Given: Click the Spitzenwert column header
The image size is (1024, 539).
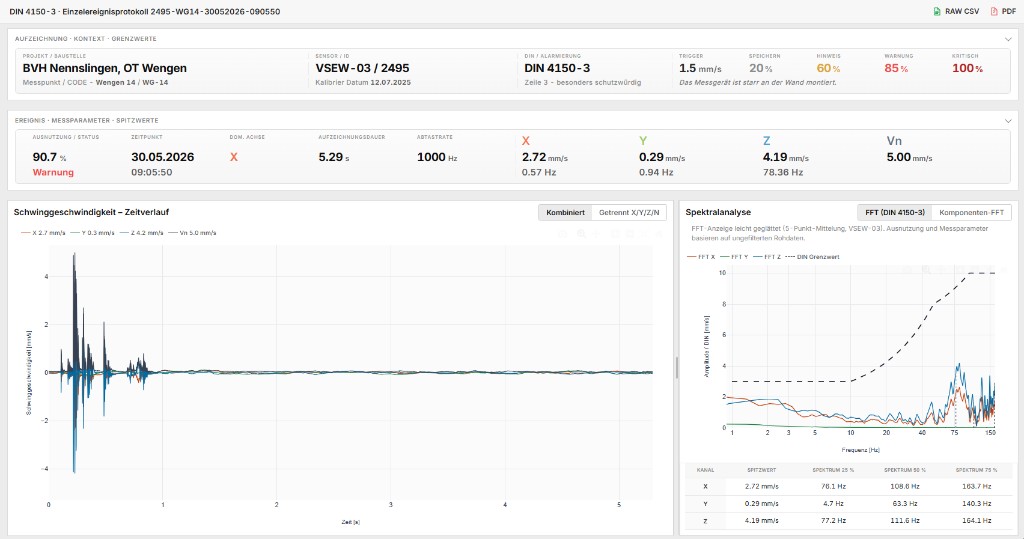Looking at the screenshot, I should (x=761, y=470).
